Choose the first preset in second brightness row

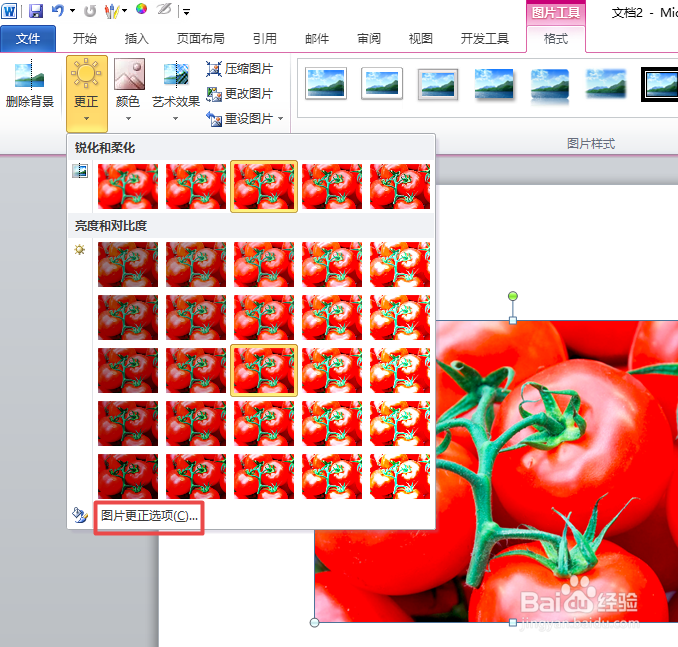click(x=128, y=317)
